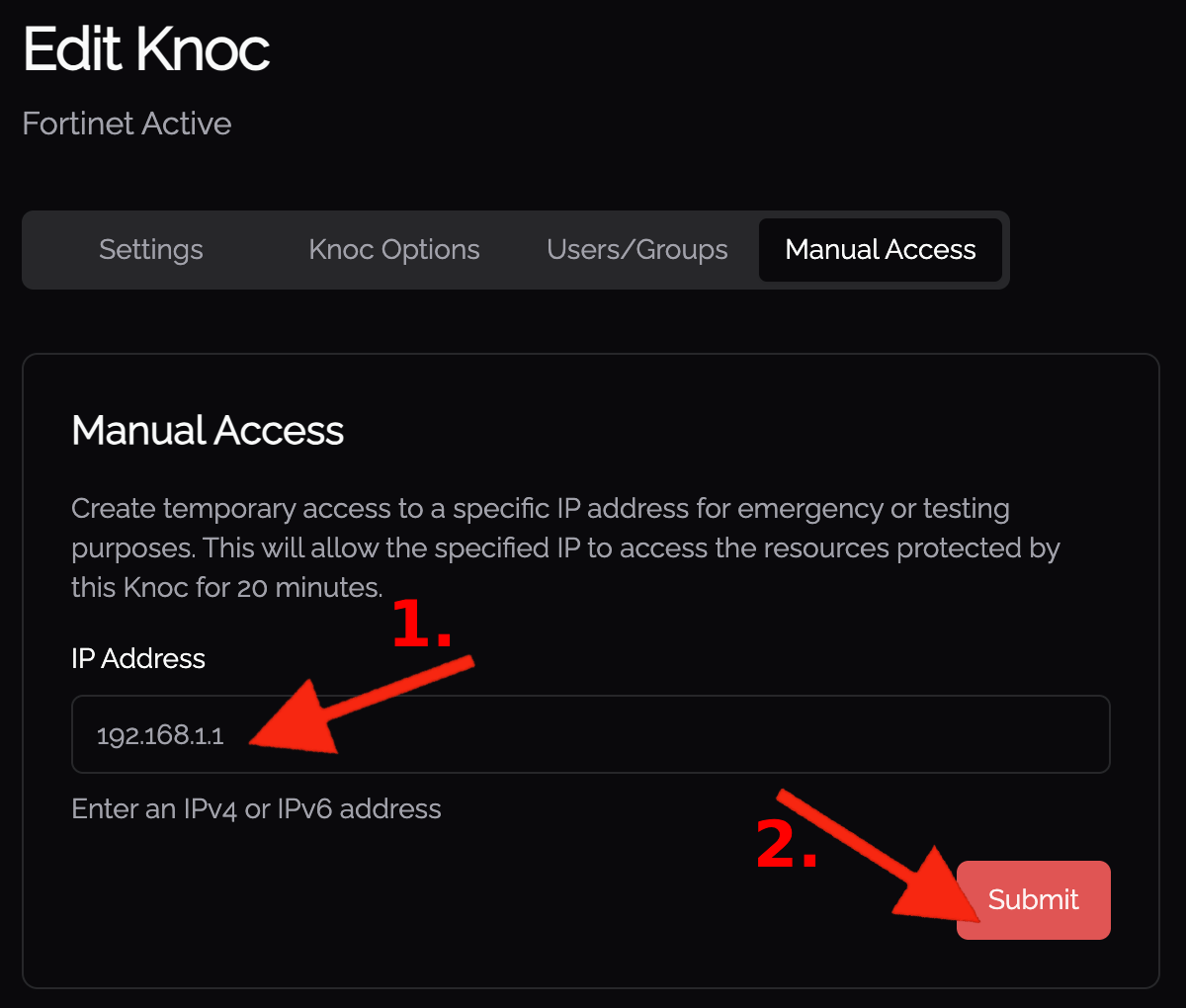Viewport: 1186px width, 1008px height.
Task: Select the 192.168.1.1 text entry
Action: 160,734
